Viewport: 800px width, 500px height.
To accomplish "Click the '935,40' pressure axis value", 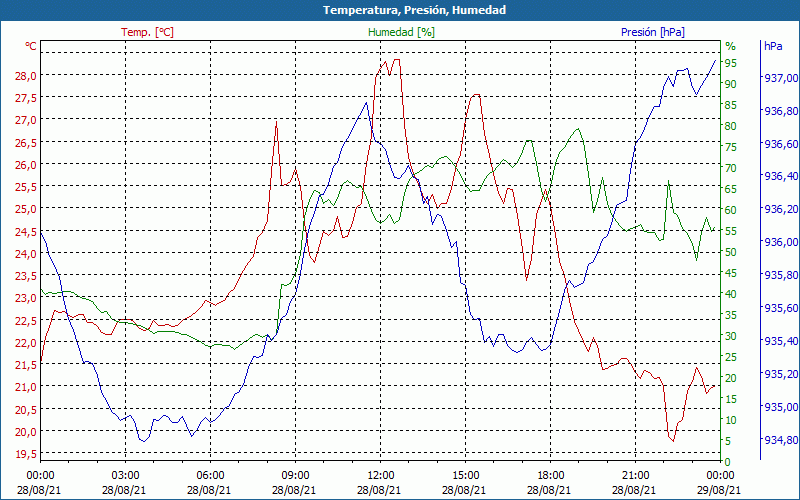I will 780,341.
